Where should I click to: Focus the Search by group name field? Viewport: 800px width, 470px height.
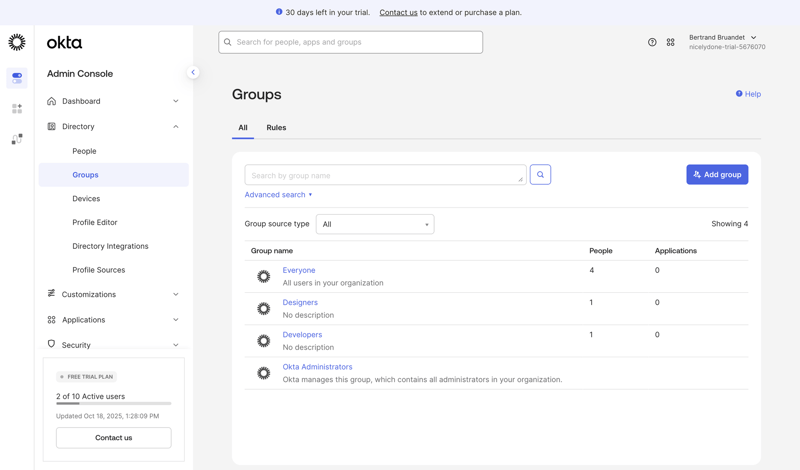(385, 175)
